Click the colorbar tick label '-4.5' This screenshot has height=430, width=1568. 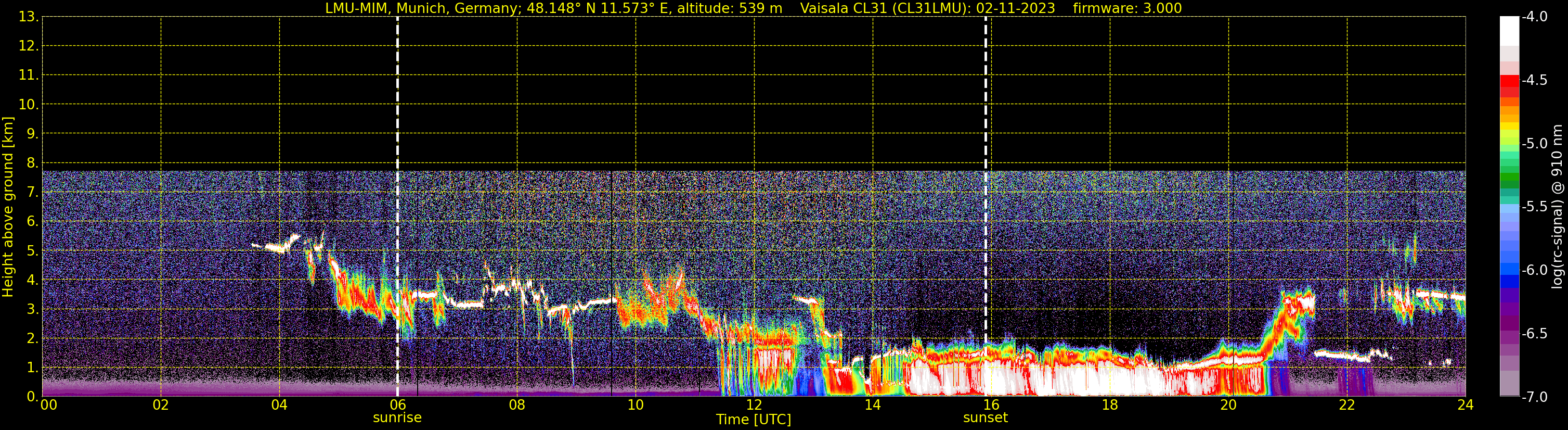(1535, 80)
